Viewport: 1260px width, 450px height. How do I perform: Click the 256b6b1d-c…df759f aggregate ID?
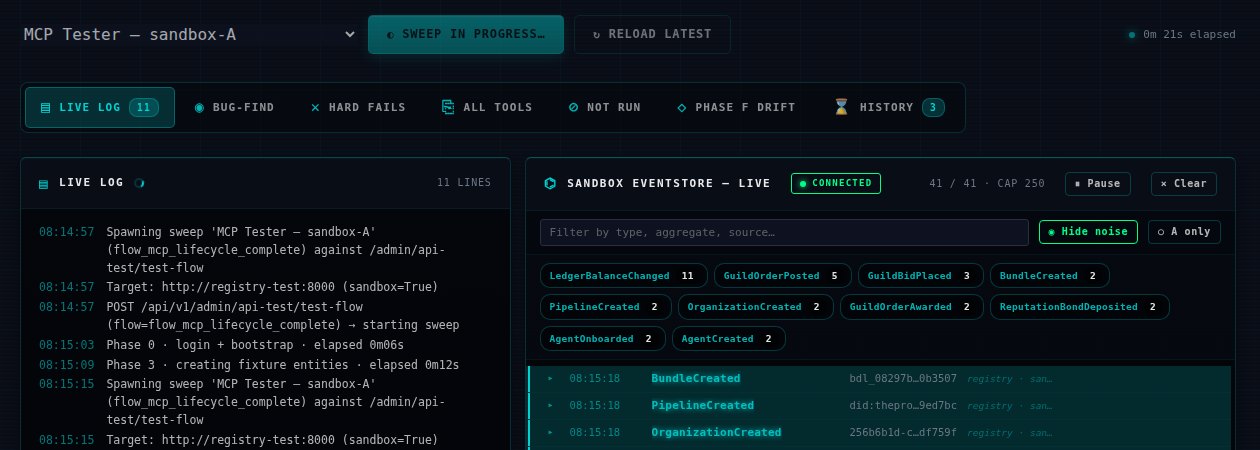pyautogui.click(x=903, y=433)
